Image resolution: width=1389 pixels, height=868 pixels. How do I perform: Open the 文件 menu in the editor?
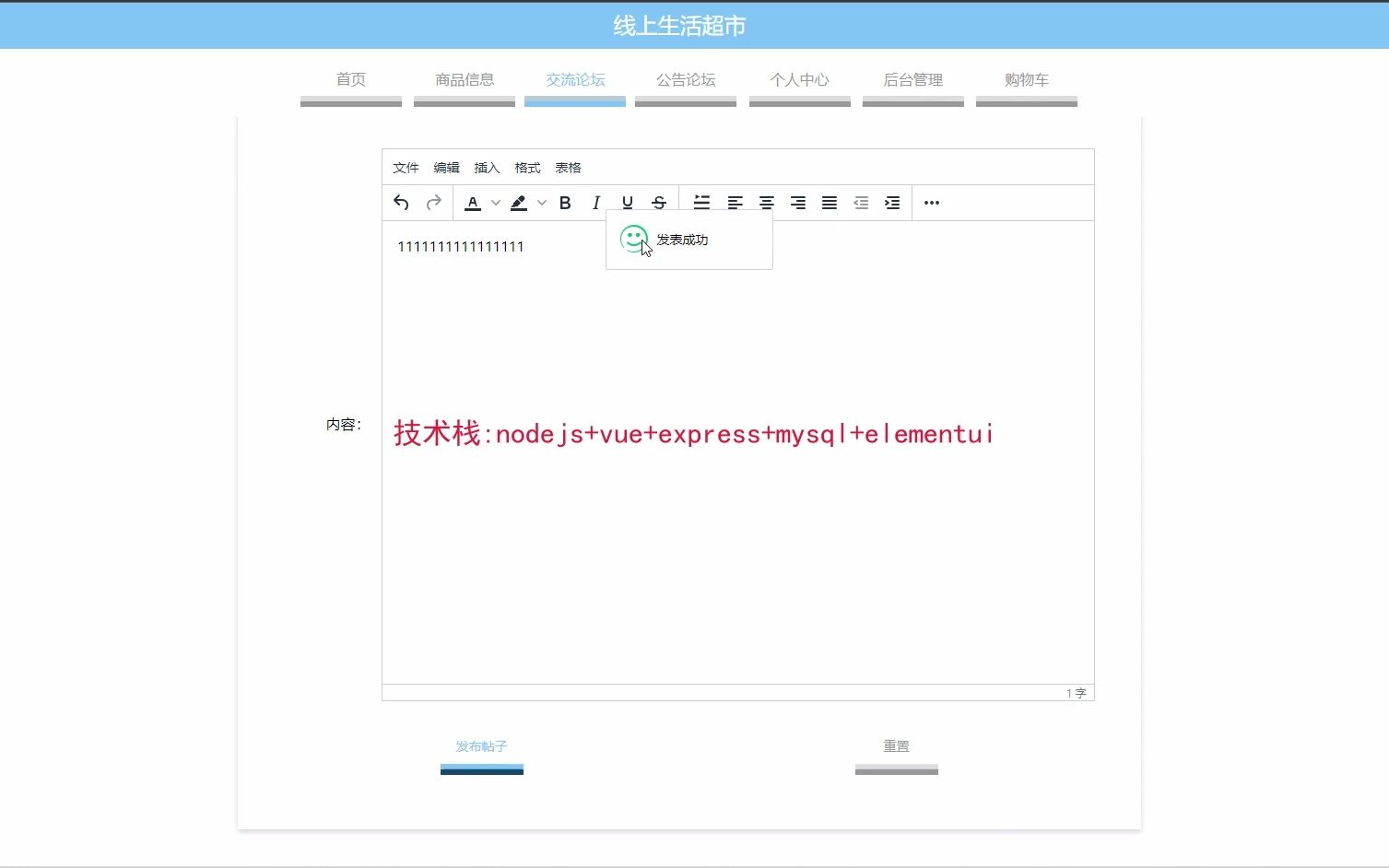point(406,167)
